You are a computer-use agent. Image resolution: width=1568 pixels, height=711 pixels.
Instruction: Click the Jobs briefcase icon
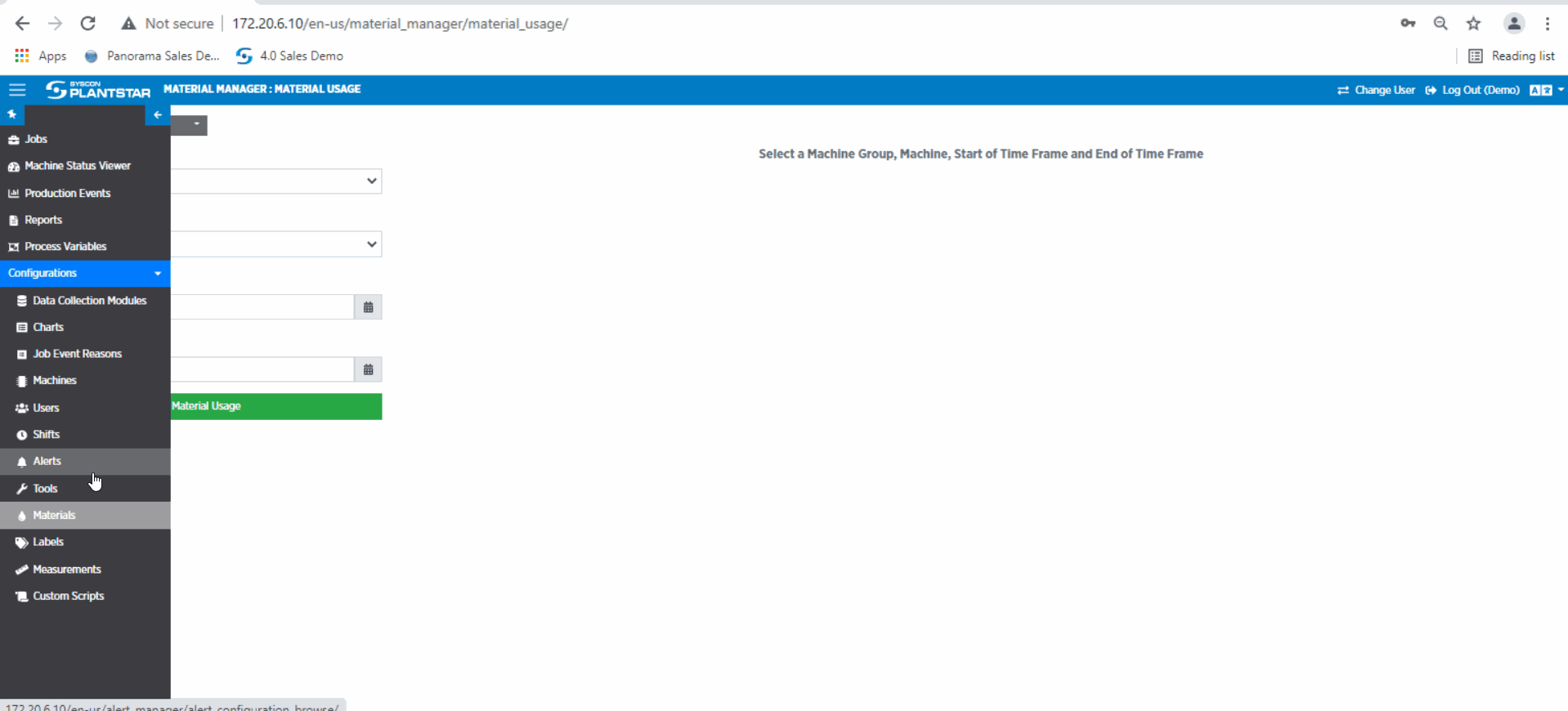(13, 140)
